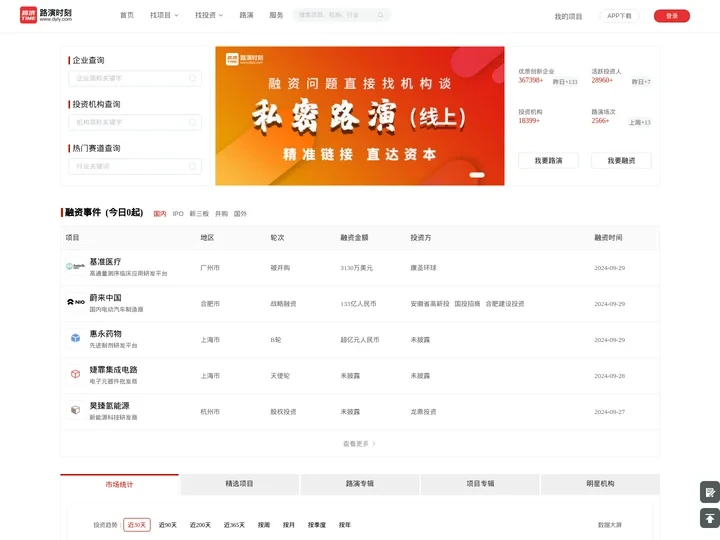Viewport: 720px width, 540px height.
Task: Click the 私密路演 banner image
Action: point(360,116)
